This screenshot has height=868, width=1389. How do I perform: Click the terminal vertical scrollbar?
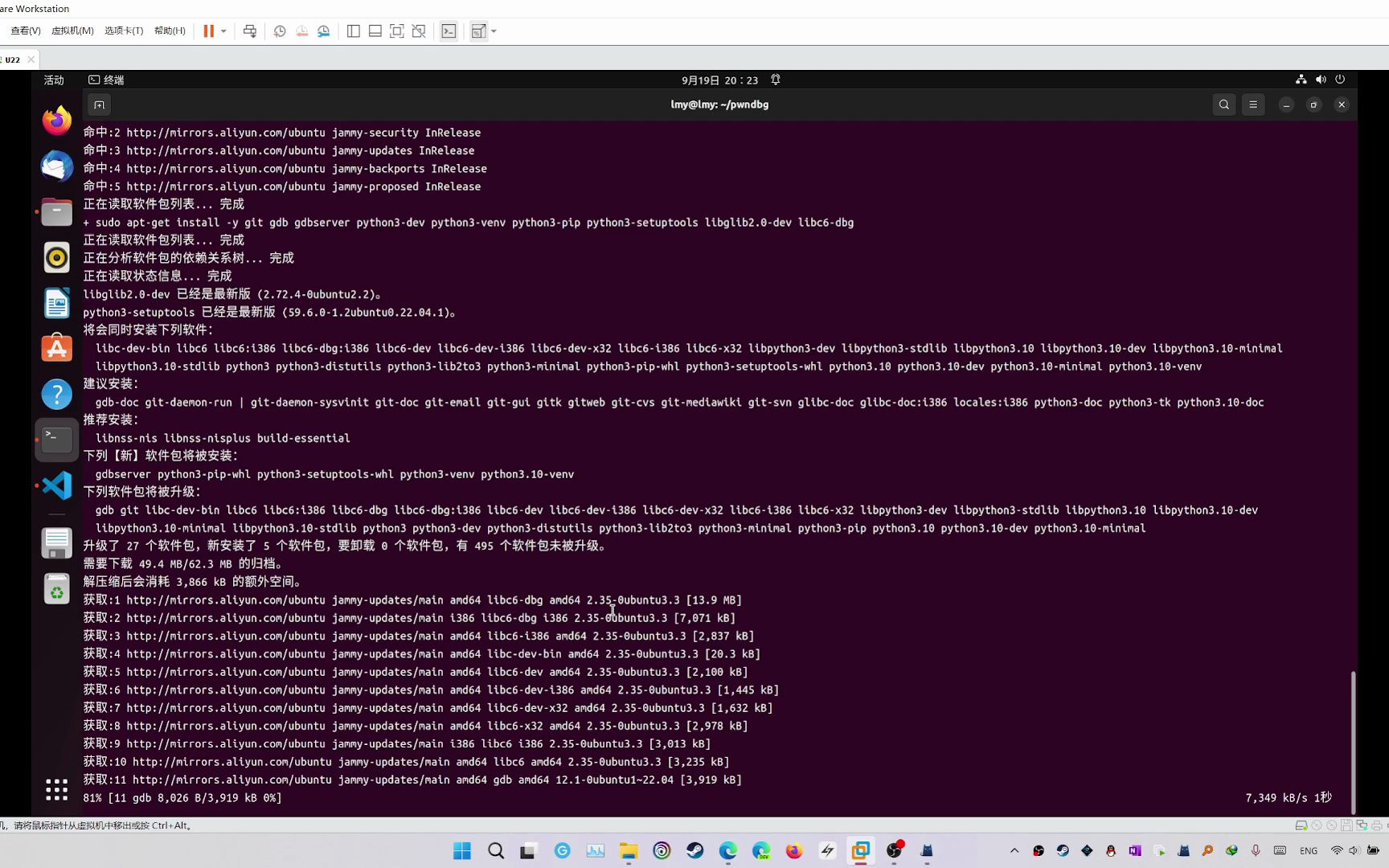(x=1353, y=743)
